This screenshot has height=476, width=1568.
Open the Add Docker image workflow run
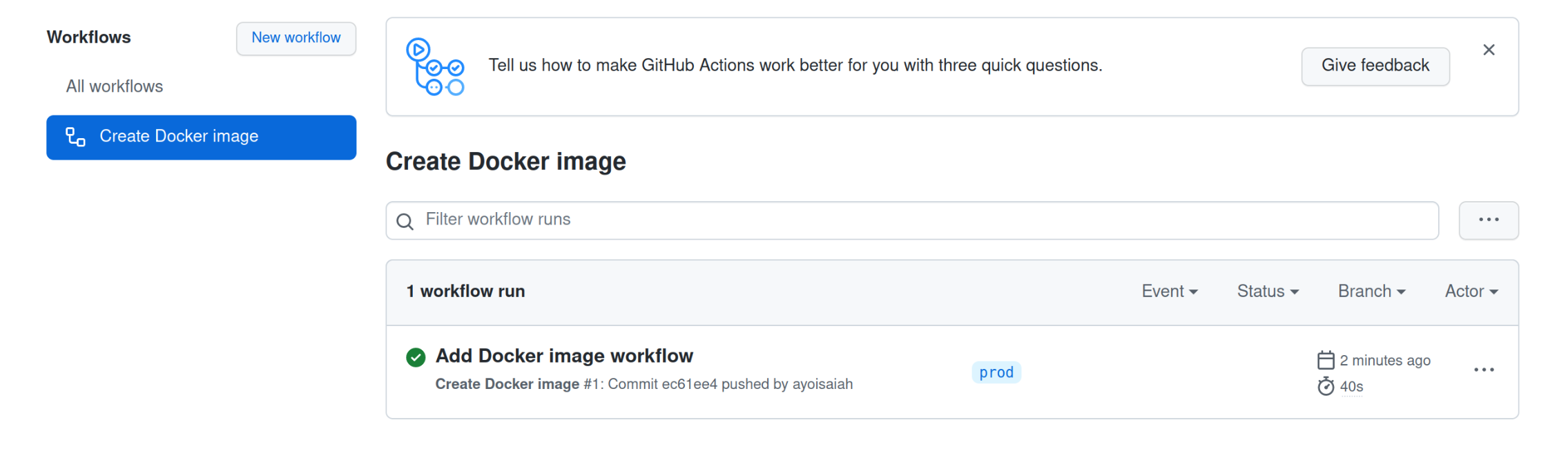(x=564, y=356)
